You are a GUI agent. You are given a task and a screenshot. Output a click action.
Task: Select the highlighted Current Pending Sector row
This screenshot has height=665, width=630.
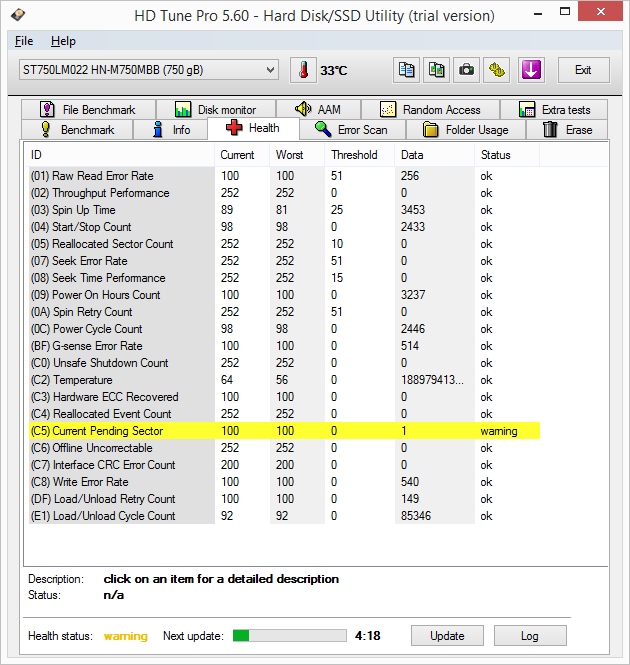point(284,431)
